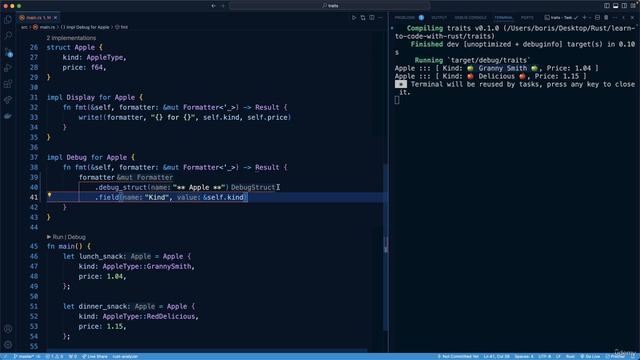Open the Search view in the activity bar
The width and height of the screenshot is (640, 360).
pos(8,36)
